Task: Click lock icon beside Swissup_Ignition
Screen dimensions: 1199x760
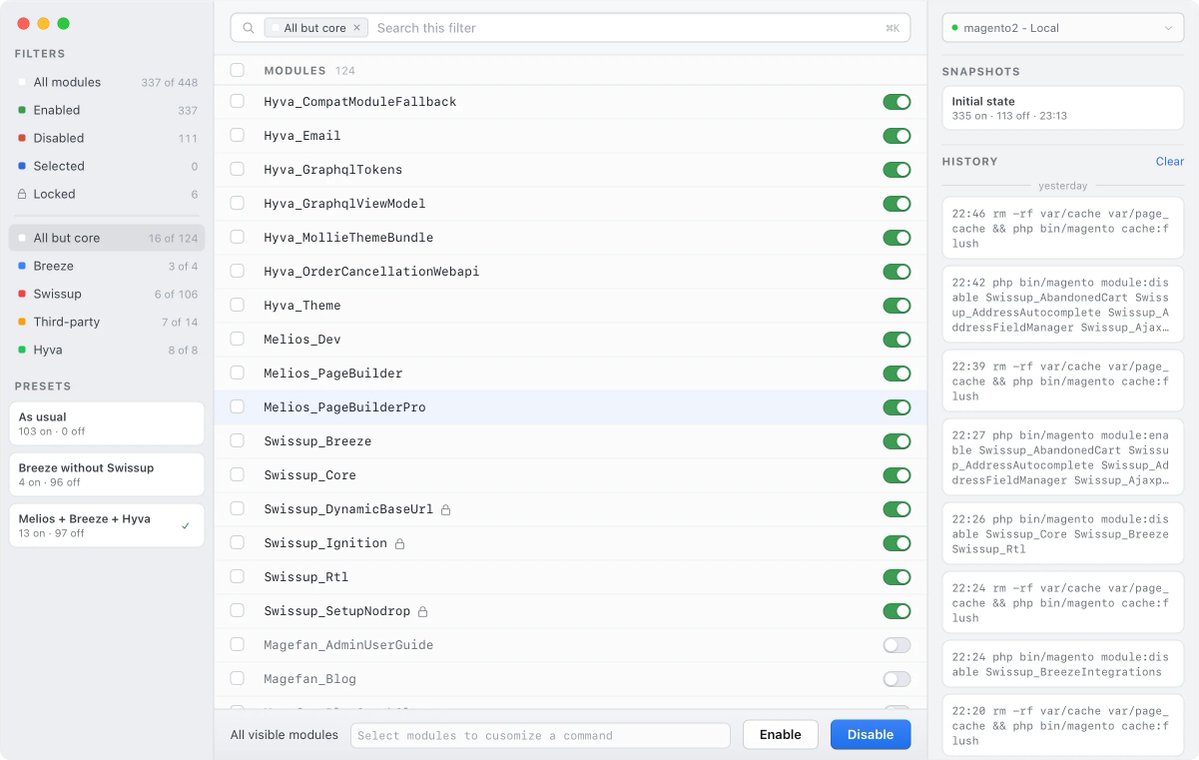Action: point(399,544)
